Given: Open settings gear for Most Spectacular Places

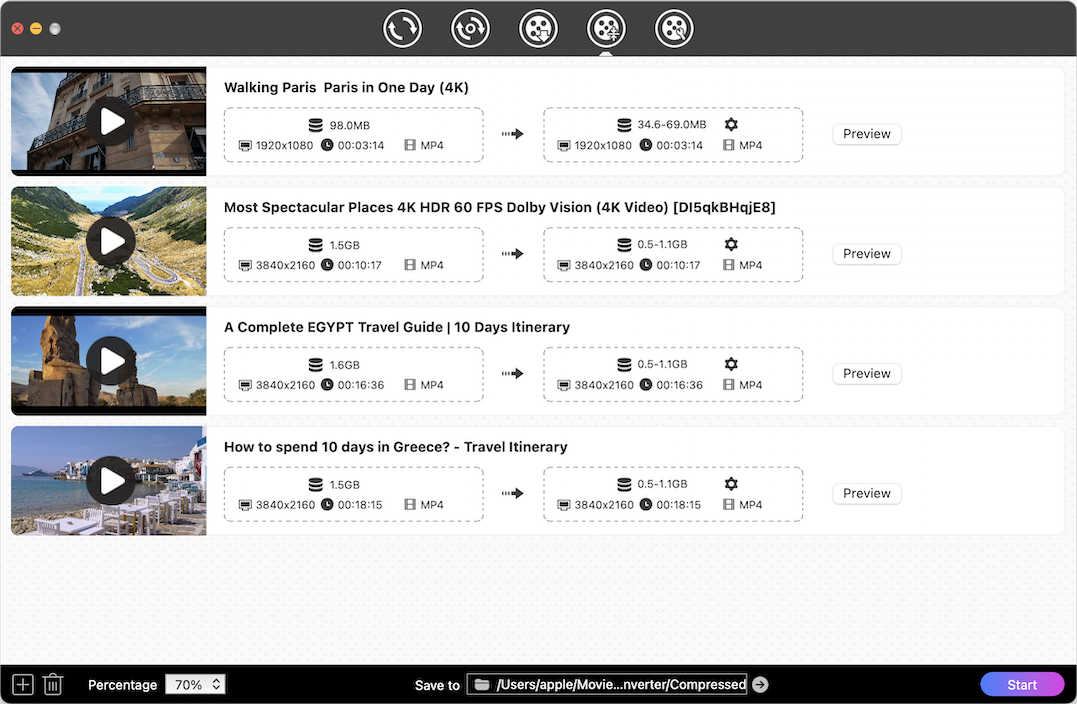Looking at the screenshot, I should click(x=731, y=244).
